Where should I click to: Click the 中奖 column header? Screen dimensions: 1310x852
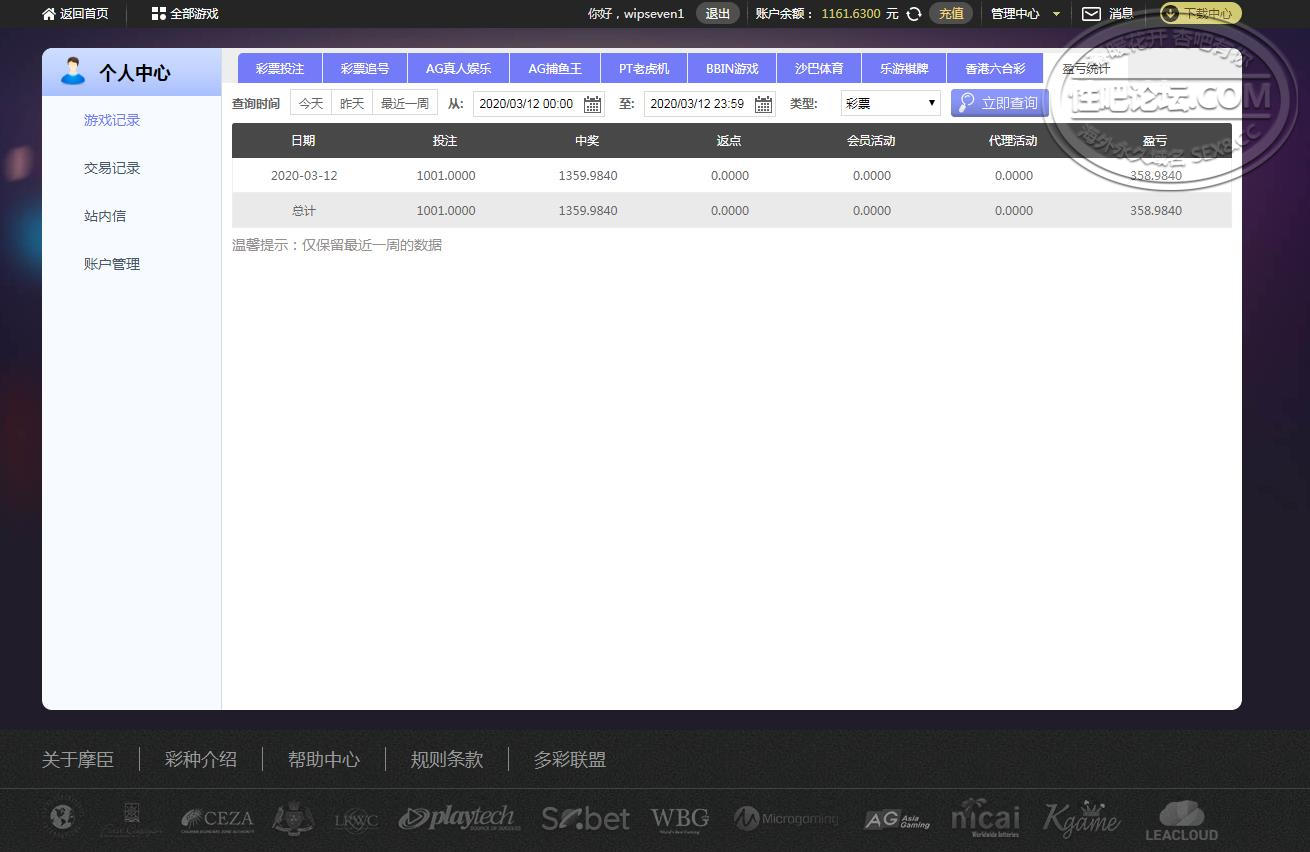pyautogui.click(x=587, y=141)
